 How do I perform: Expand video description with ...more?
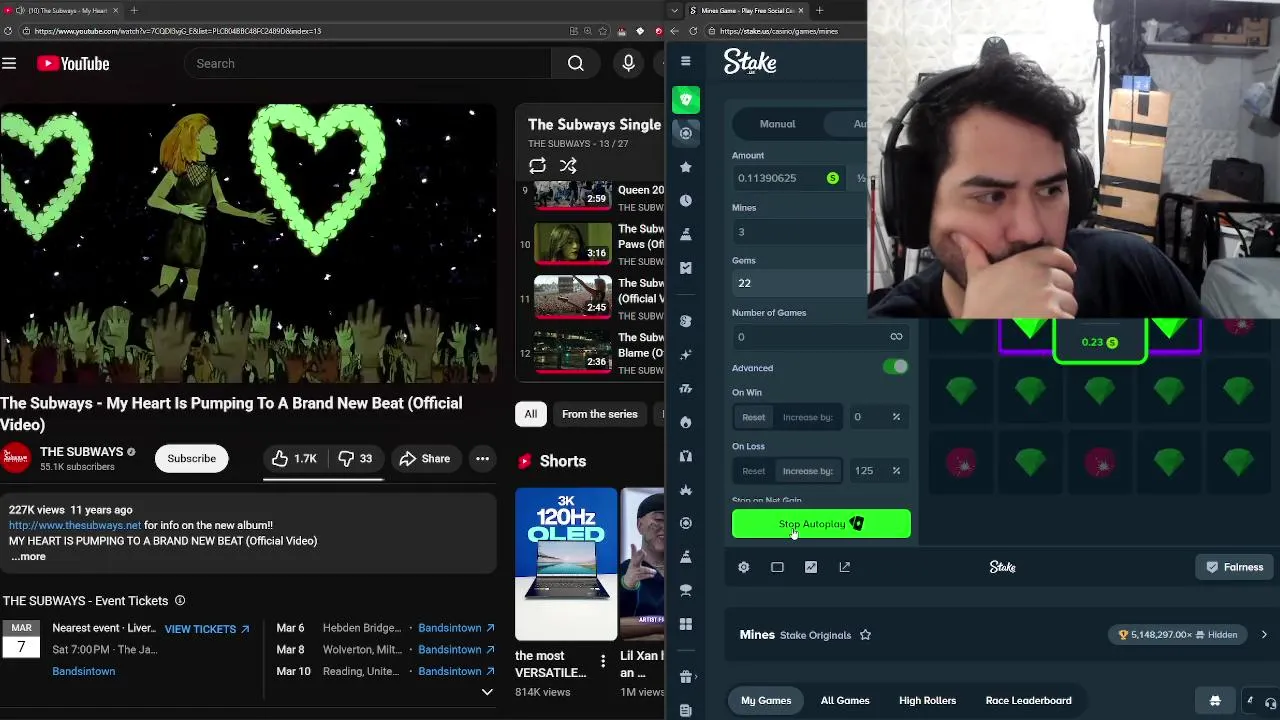coord(28,557)
